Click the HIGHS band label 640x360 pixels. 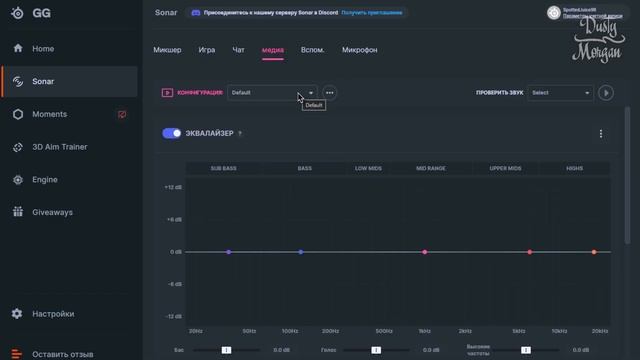[x=574, y=168]
